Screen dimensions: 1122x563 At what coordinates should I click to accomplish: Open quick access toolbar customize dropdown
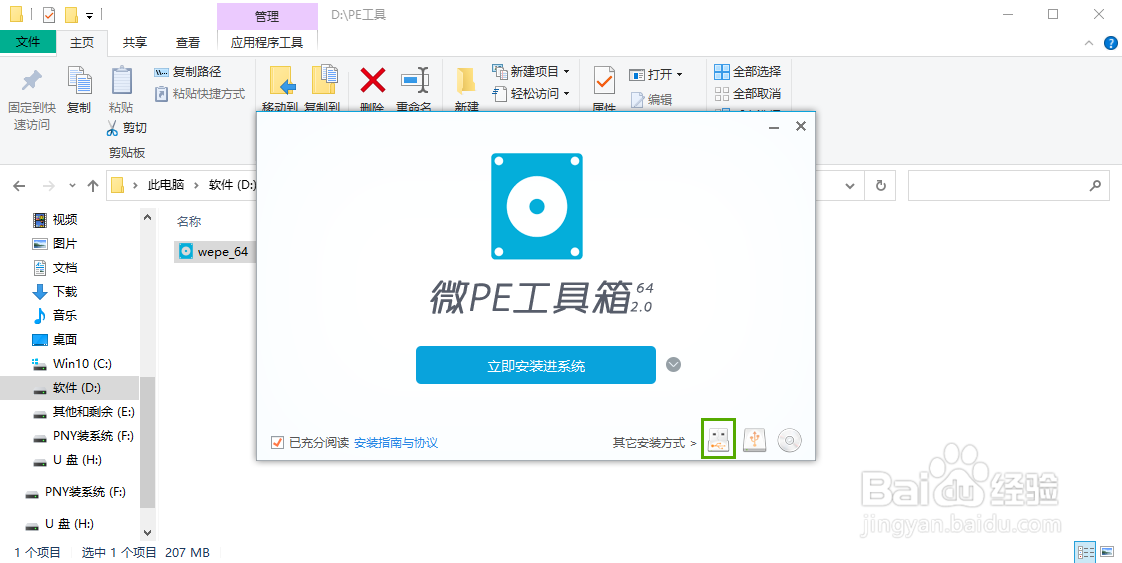pos(89,15)
